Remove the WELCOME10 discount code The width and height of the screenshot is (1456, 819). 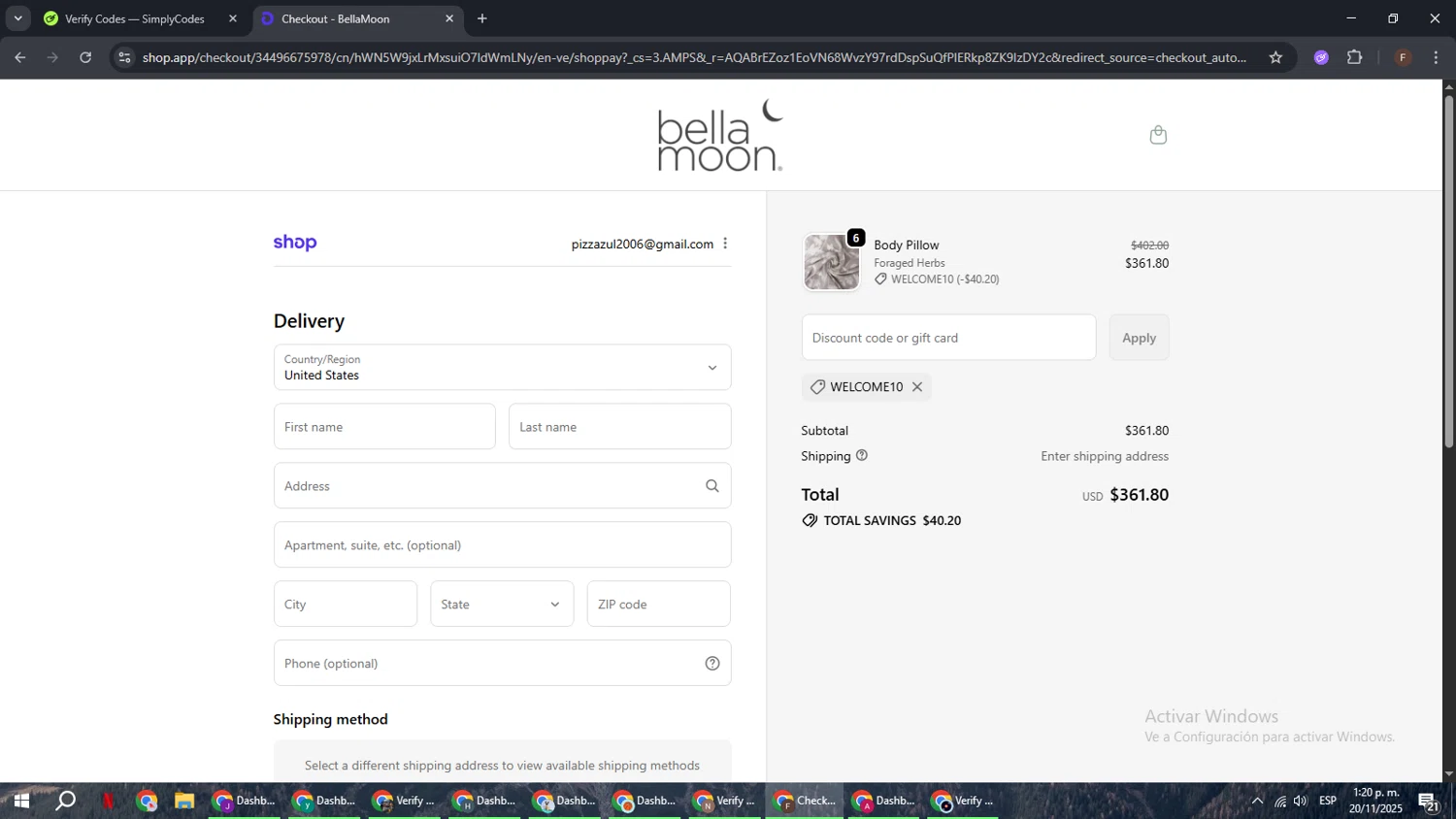[x=916, y=387]
